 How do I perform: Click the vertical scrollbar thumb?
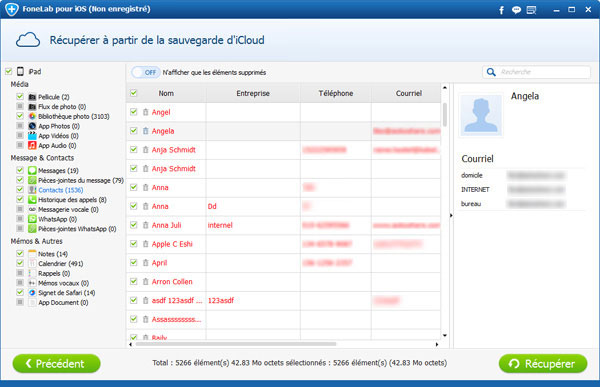[x=445, y=114]
